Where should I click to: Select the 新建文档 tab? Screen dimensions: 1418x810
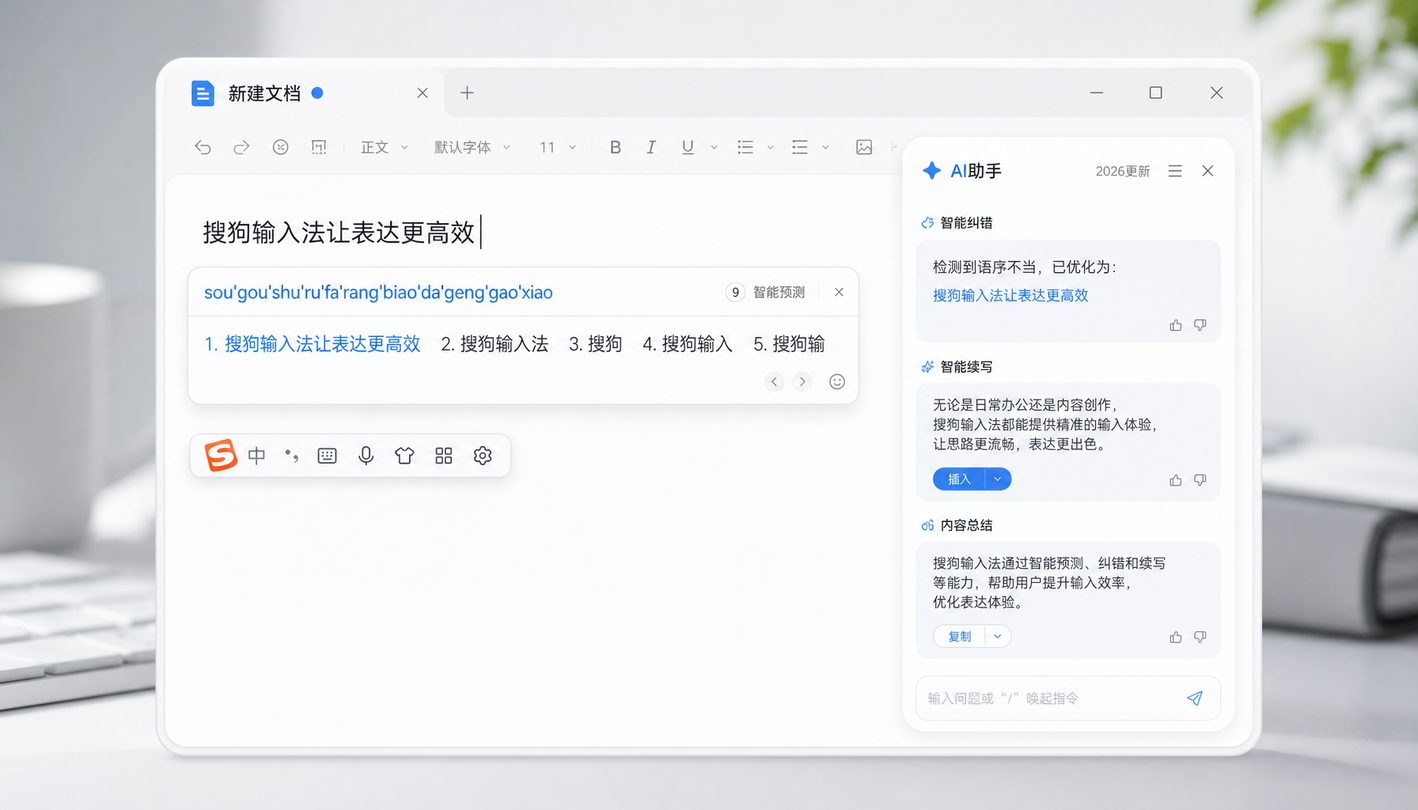click(x=302, y=93)
